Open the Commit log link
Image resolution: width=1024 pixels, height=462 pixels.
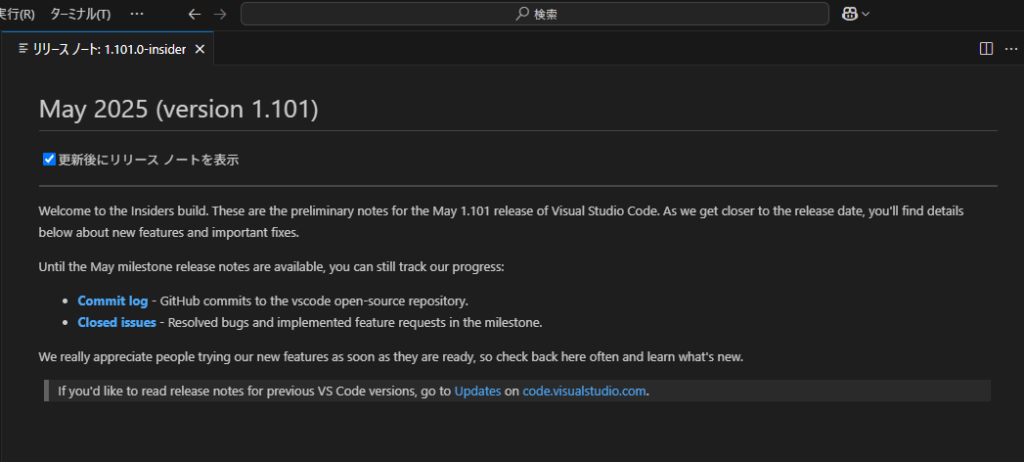(112, 301)
